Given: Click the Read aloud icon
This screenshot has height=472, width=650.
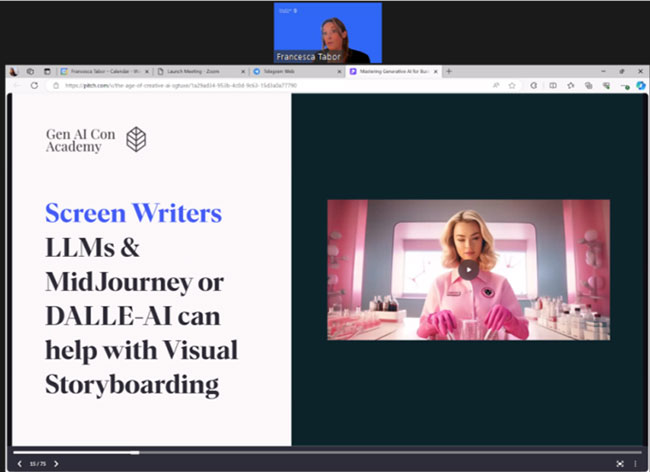Looking at the screenshot, I should click(496, 85).
